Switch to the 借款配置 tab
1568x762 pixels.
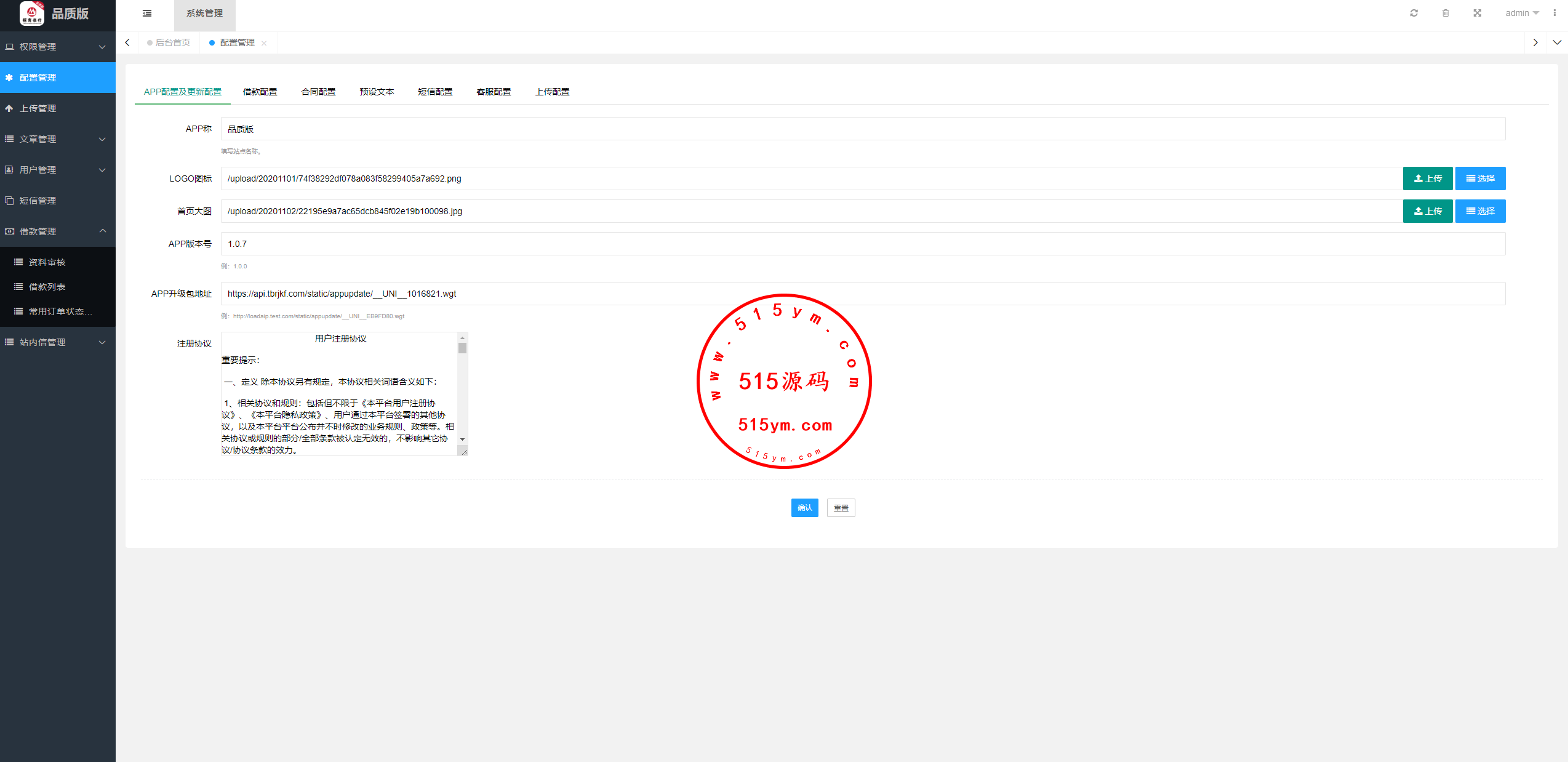pyautogui.click(x=260, y=92)
